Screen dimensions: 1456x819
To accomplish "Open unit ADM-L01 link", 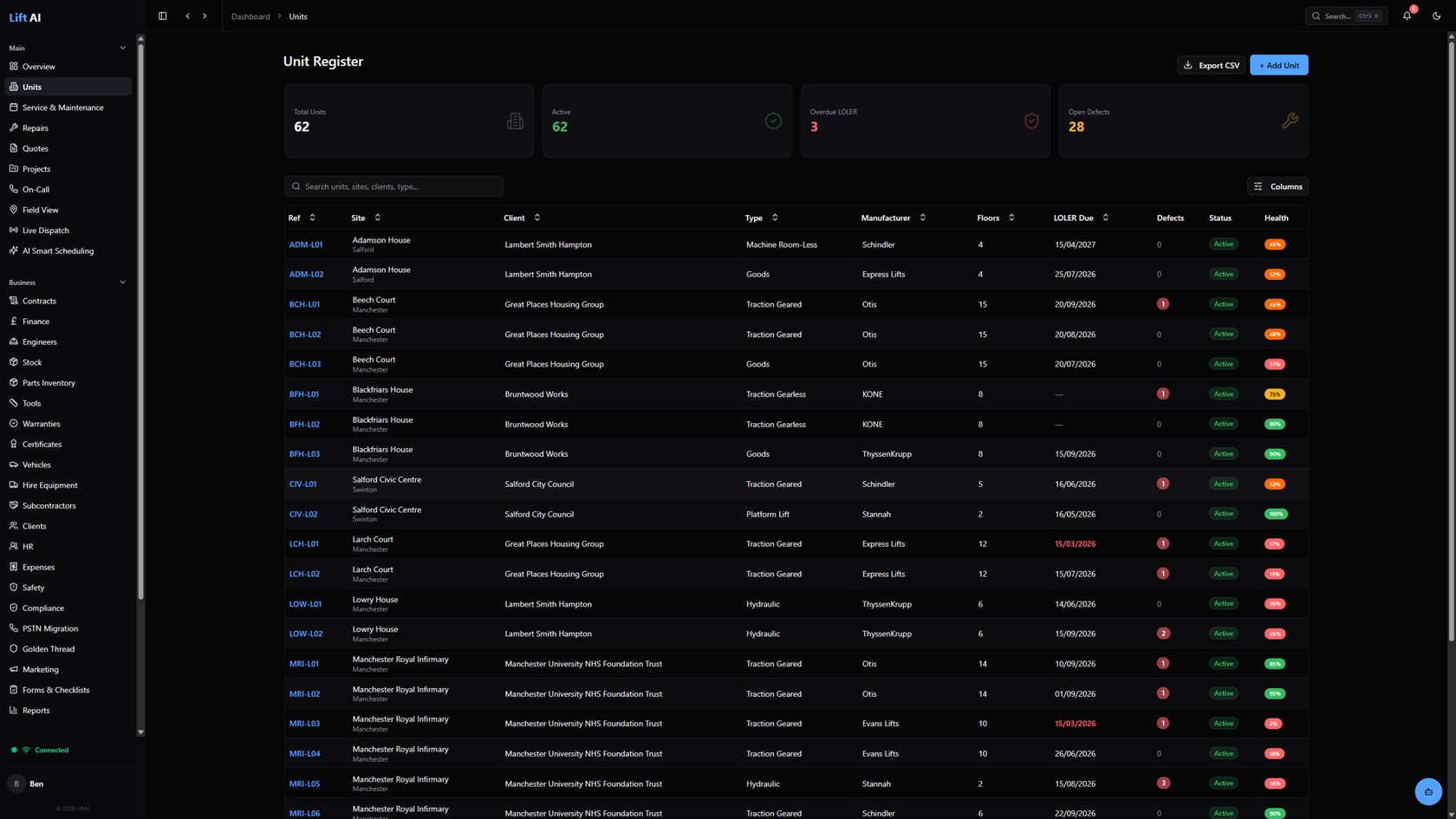I will click(x=306, y=244).
